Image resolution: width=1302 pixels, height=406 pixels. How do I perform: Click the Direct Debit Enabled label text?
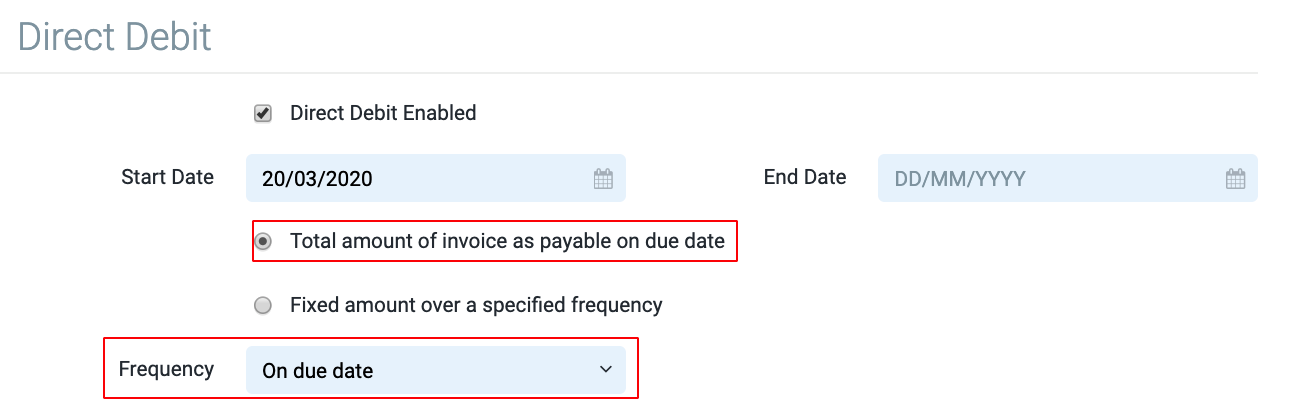(383, 113)
